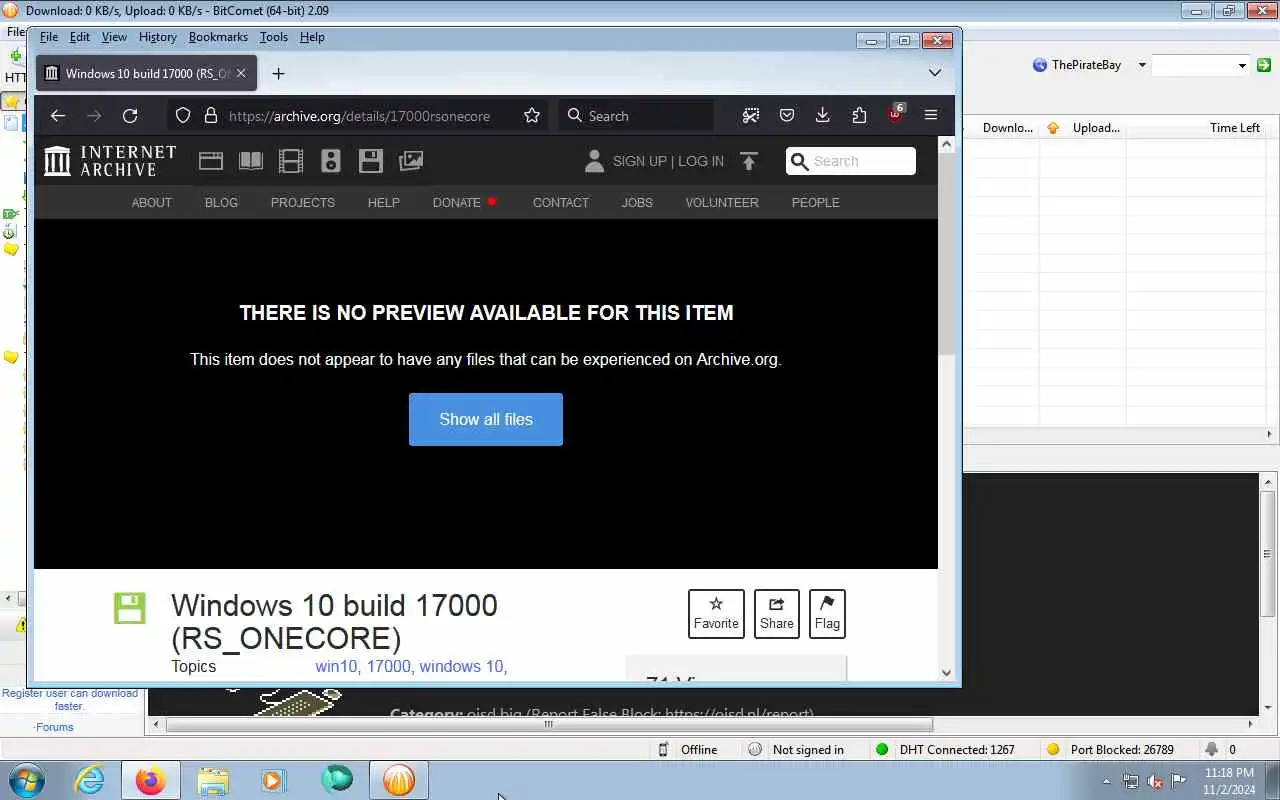
Task: Click the Internet Archive logo
Action: (110, 161)
